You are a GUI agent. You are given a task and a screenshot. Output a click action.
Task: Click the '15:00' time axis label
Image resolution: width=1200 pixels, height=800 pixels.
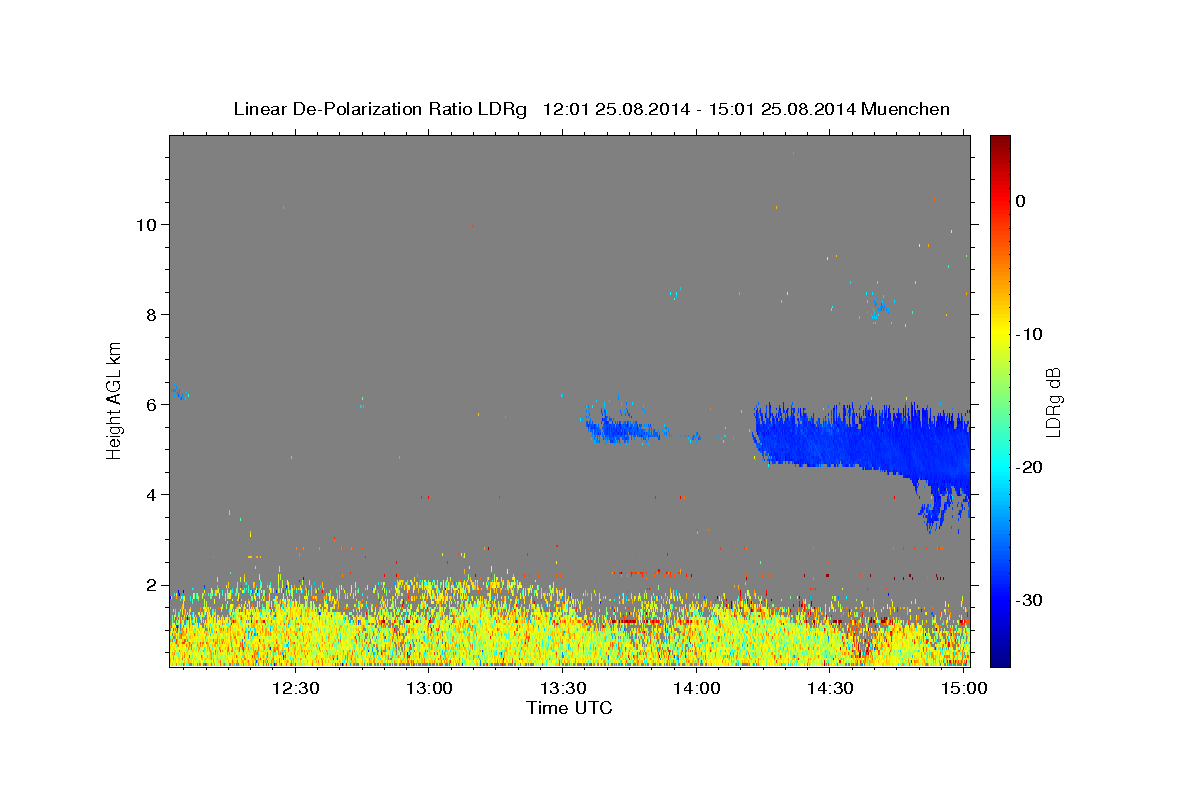click(x=964, y=688)
